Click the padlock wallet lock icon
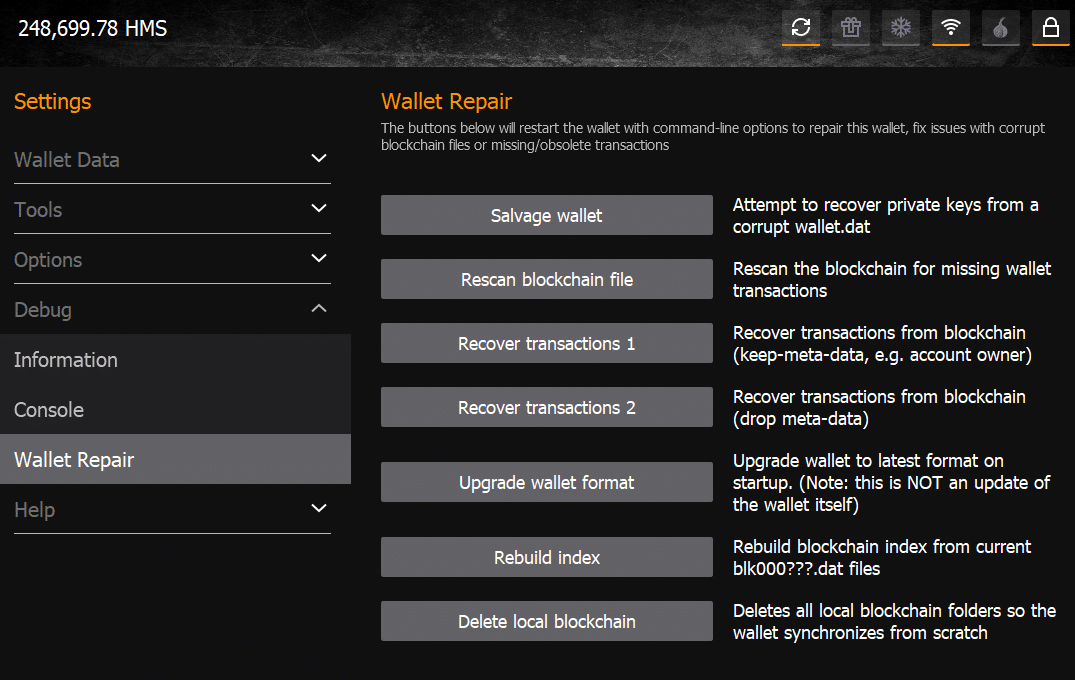 (x=1051, y=28)
